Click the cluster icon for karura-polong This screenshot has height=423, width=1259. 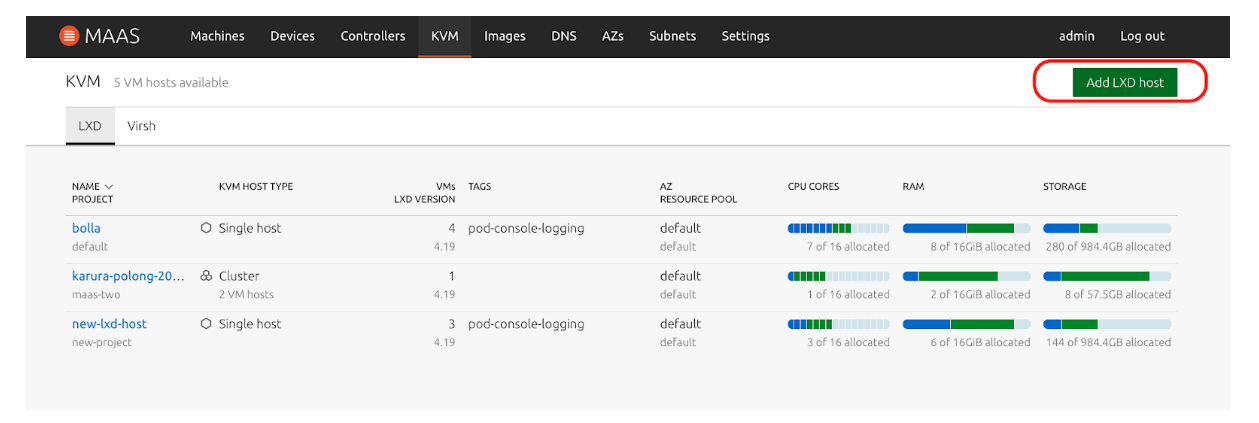tap(206, 276)
